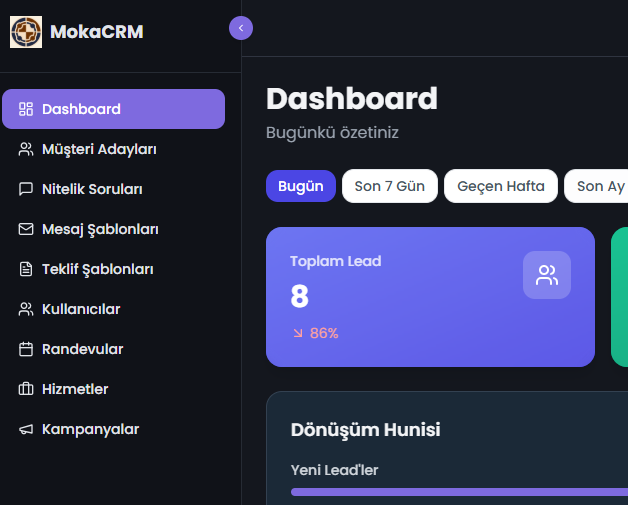Open the Dashboard menu label in sidebar
The height and width of the screenshot is (505, 628).
click(x=81, y=109)
